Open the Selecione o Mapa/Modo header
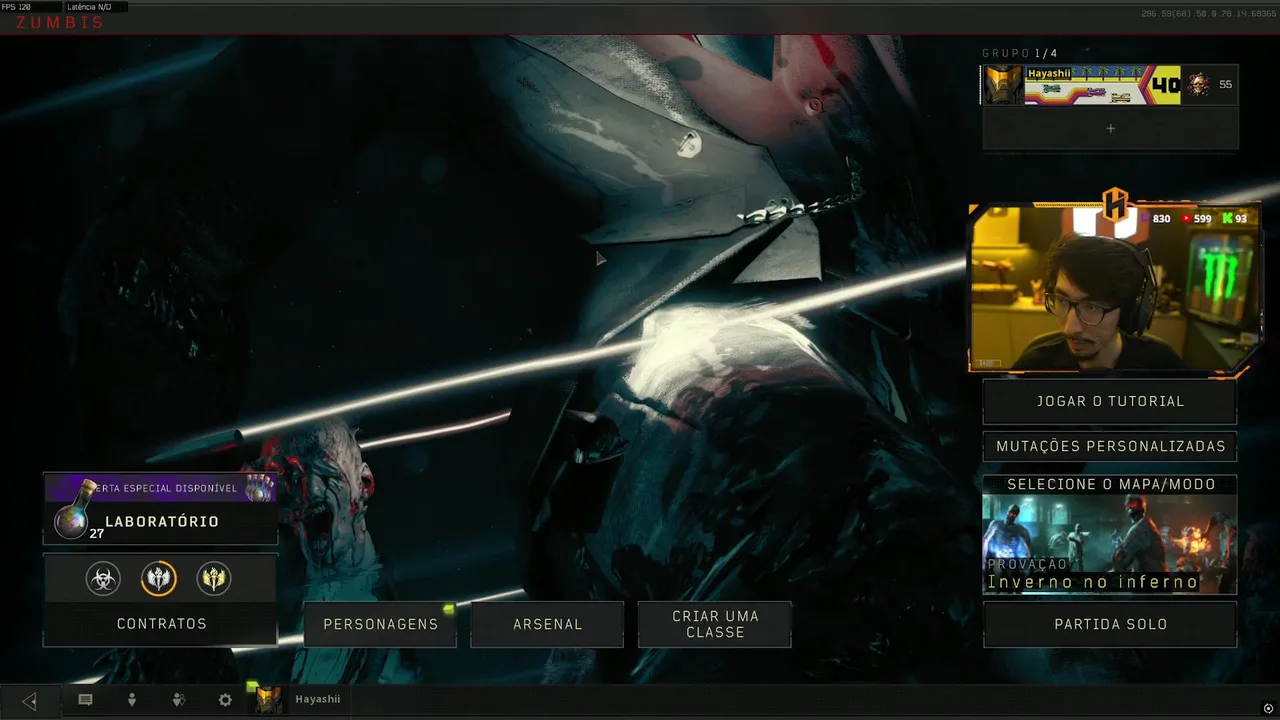 (1110, 484)
